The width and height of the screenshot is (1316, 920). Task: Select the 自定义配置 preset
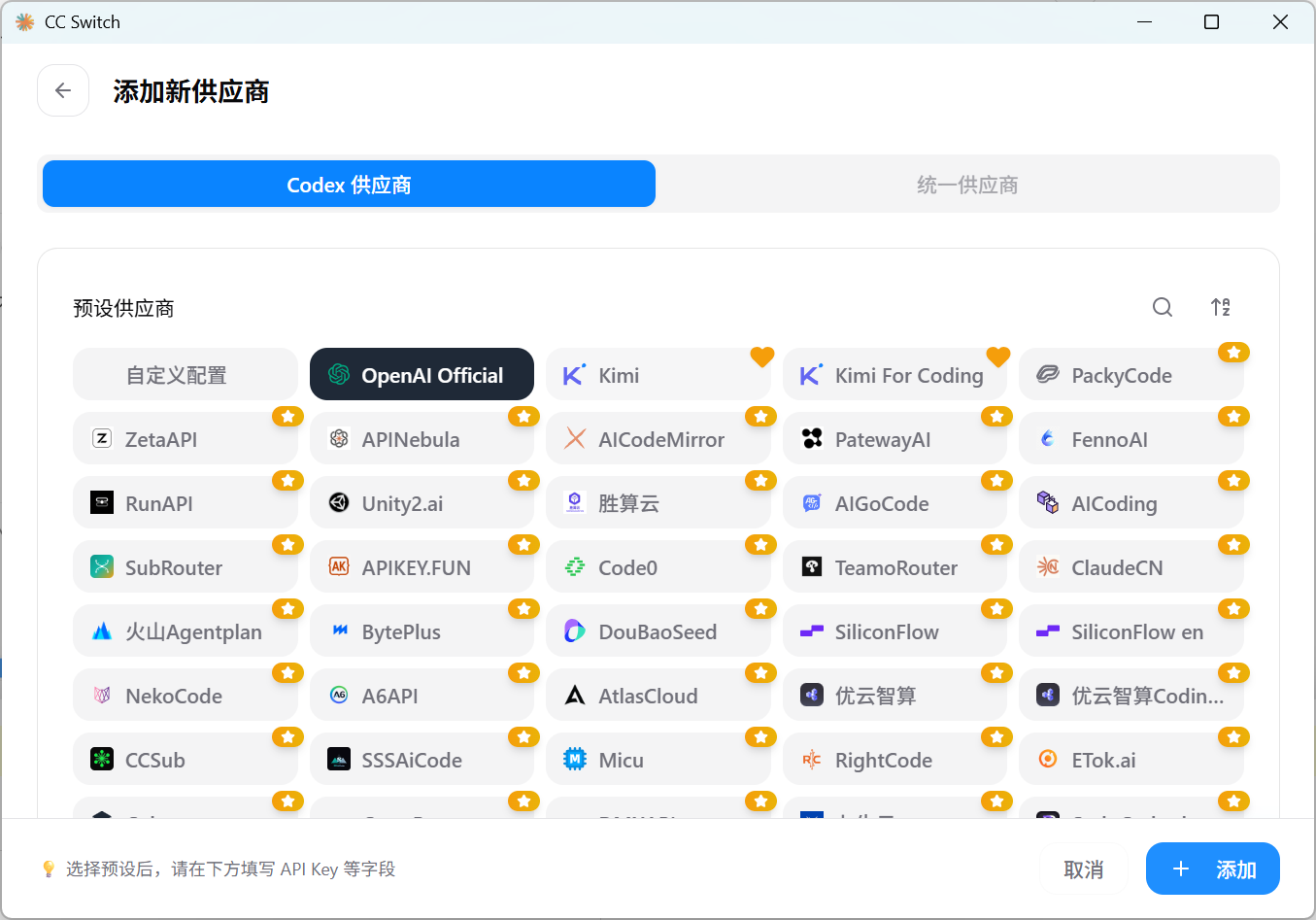point(186,375)
